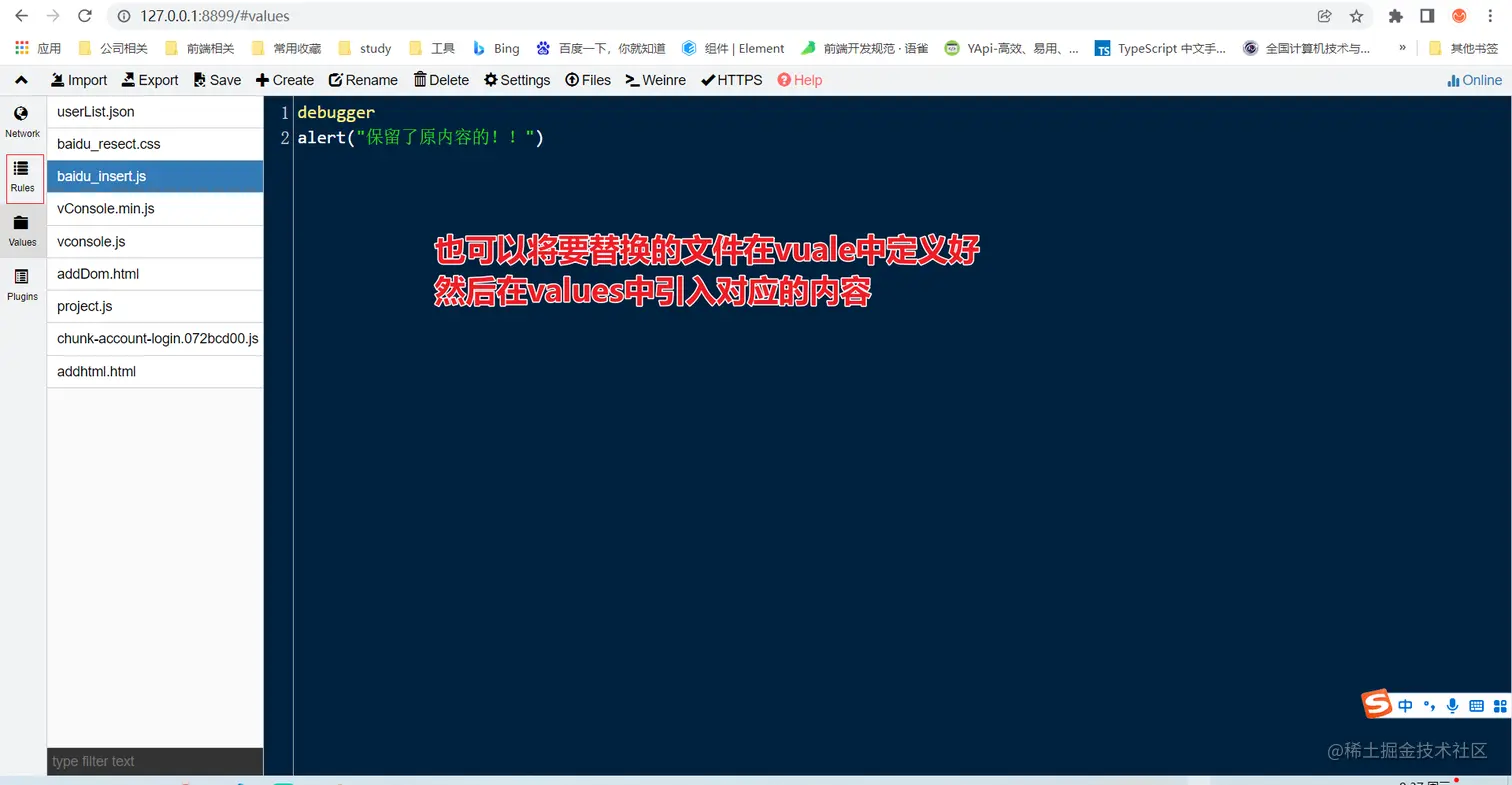Open the browser profile avatar
1512x785 pixels.
tap(1459, 16)
